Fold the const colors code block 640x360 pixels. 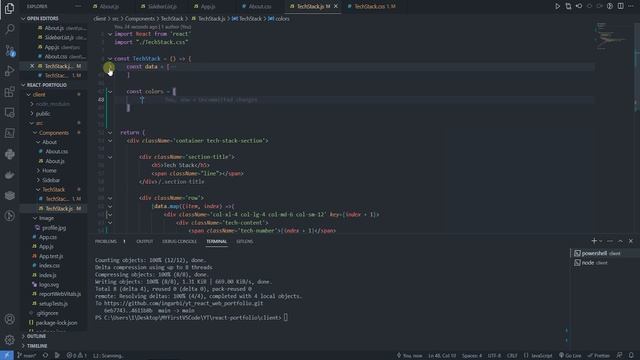[x=110, y=91]
